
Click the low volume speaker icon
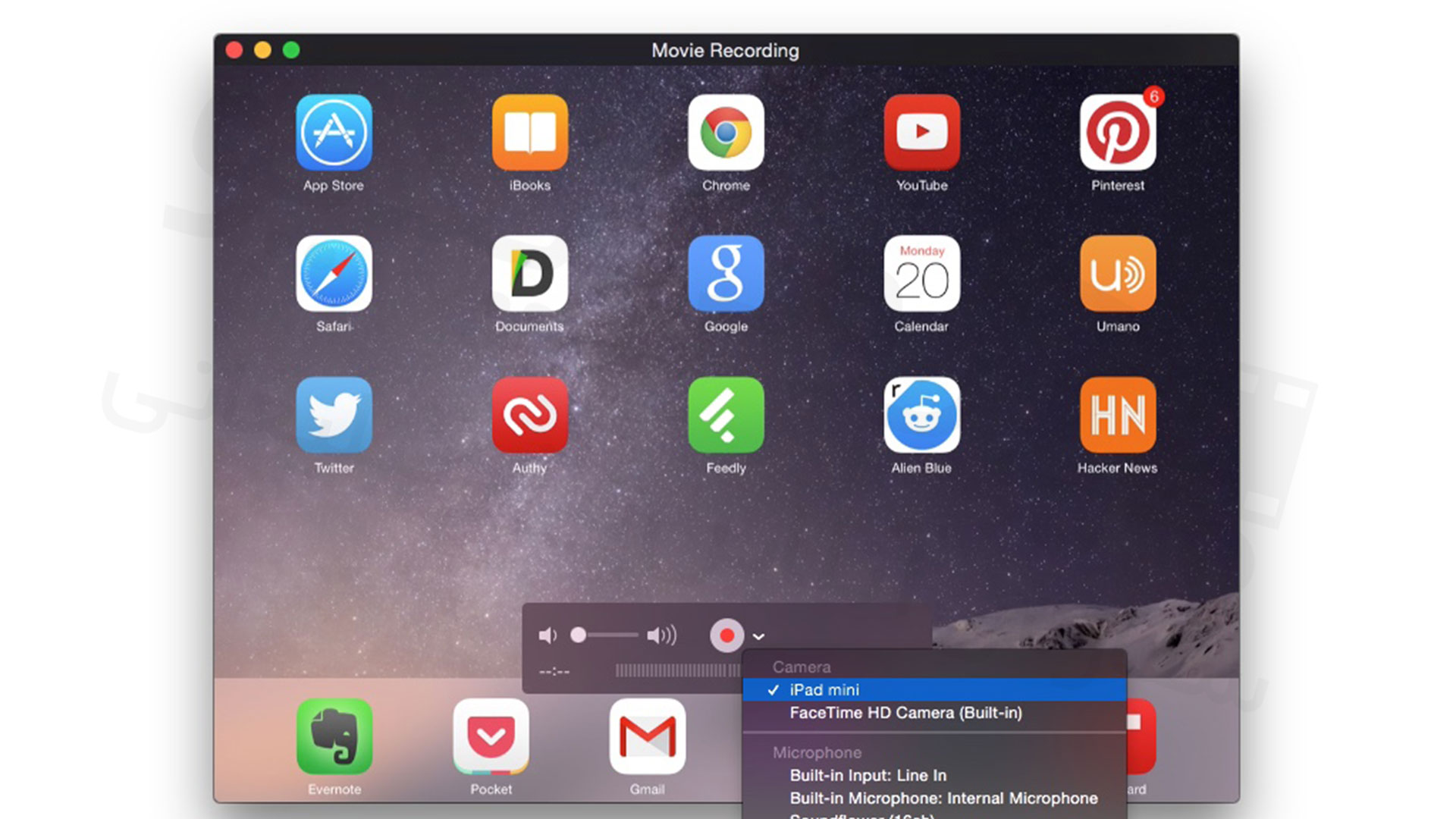pos(548,635)
